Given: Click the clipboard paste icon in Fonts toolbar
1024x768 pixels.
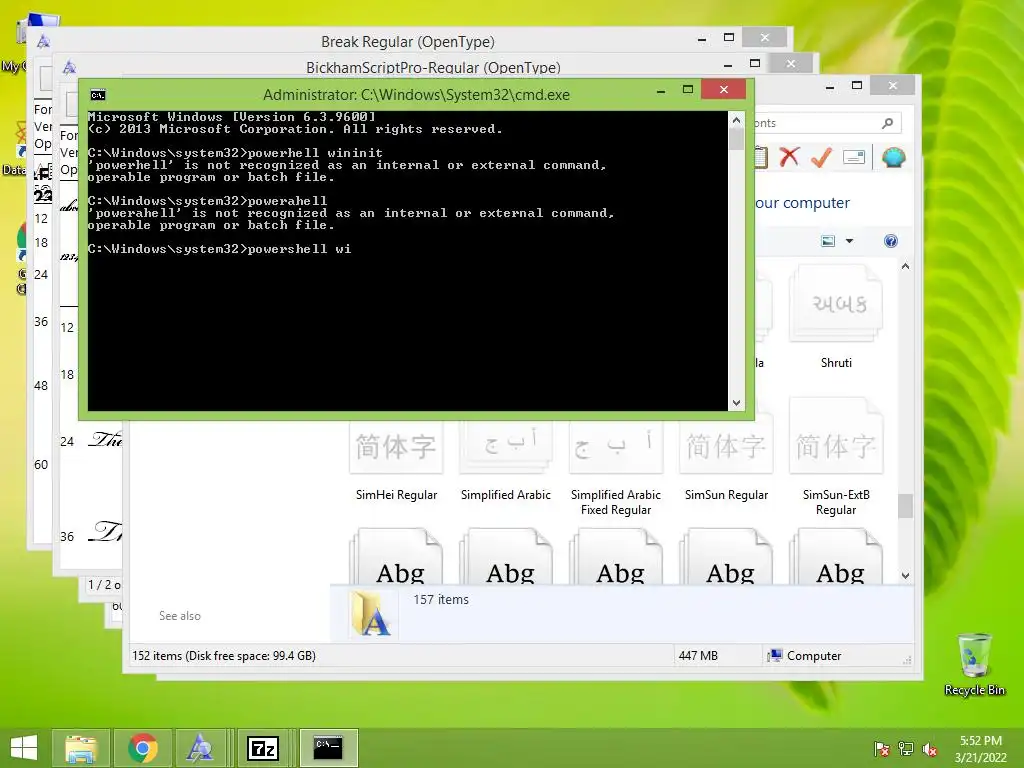Looking at the screenshot, I should [x=761, y=157].
